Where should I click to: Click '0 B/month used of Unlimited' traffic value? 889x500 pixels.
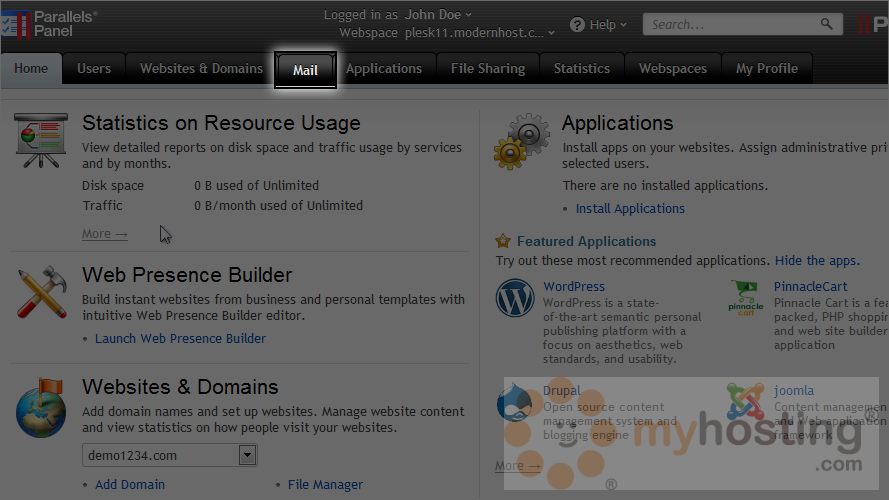tap(278, 205)
